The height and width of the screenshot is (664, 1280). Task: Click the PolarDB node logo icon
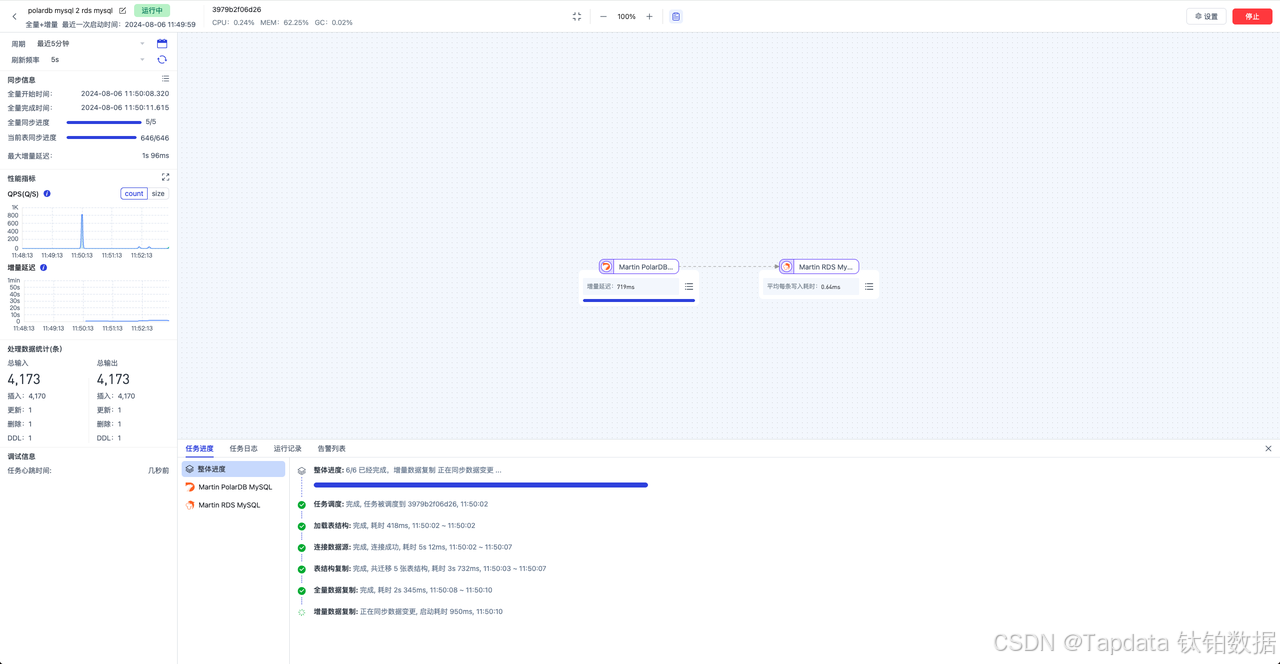point(606,267)
